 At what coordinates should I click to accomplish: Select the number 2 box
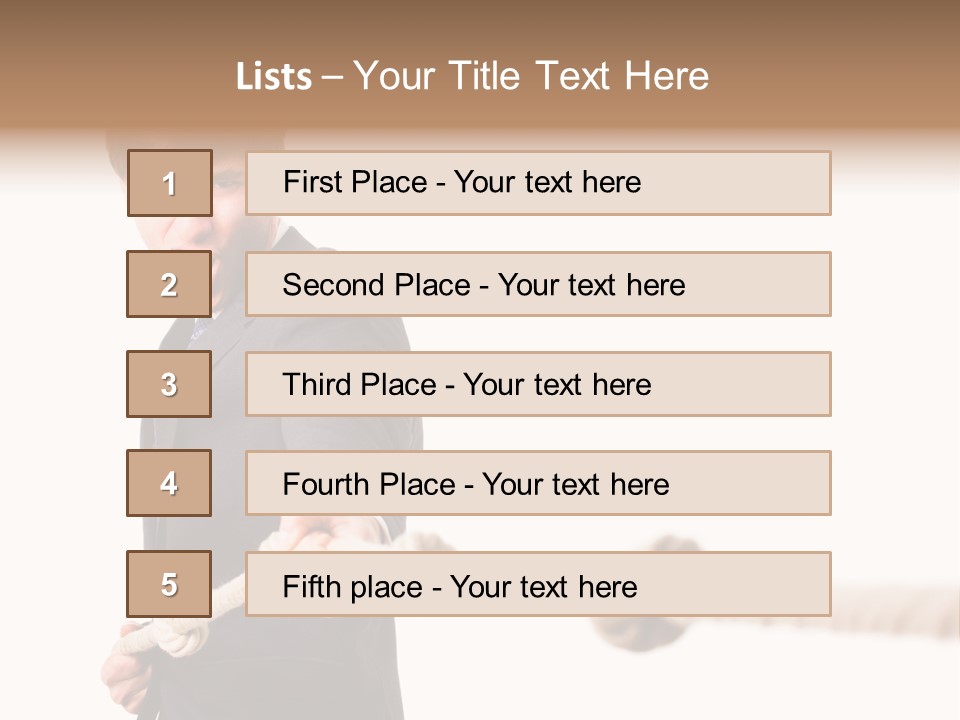[169, 284]
